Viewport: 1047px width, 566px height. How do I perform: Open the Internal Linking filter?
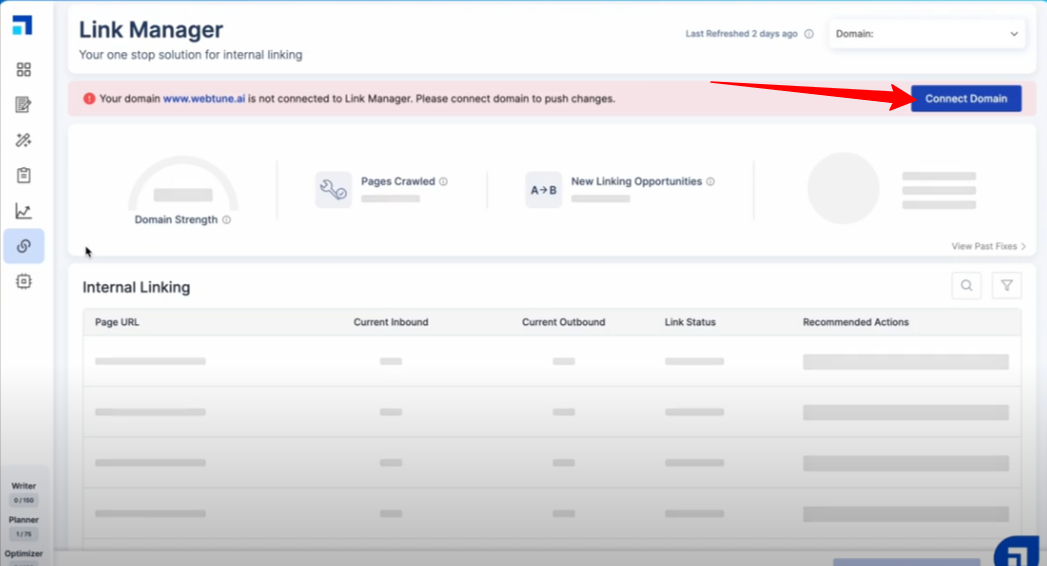(1006, 286)
